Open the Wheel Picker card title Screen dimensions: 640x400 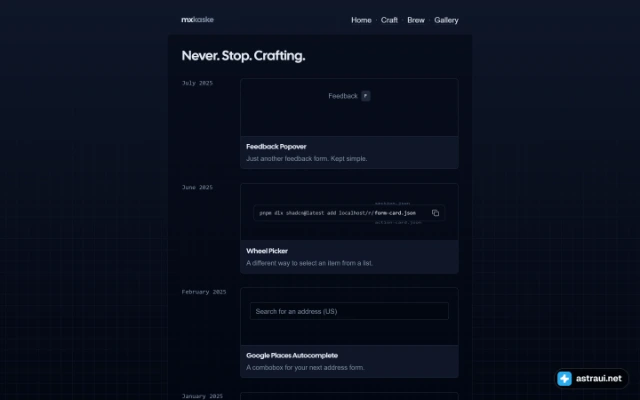[267, 251]
